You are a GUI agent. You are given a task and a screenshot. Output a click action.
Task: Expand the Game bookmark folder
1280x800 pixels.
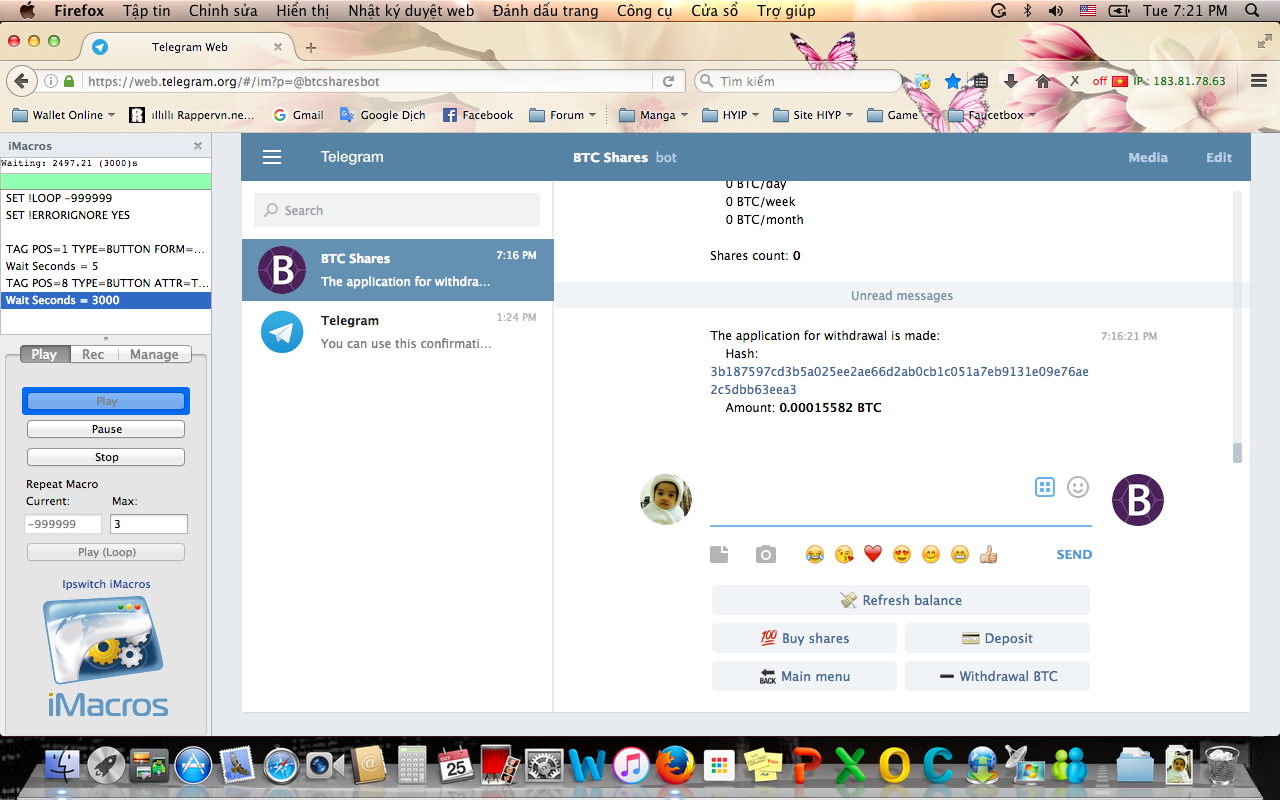pos(899,115)
